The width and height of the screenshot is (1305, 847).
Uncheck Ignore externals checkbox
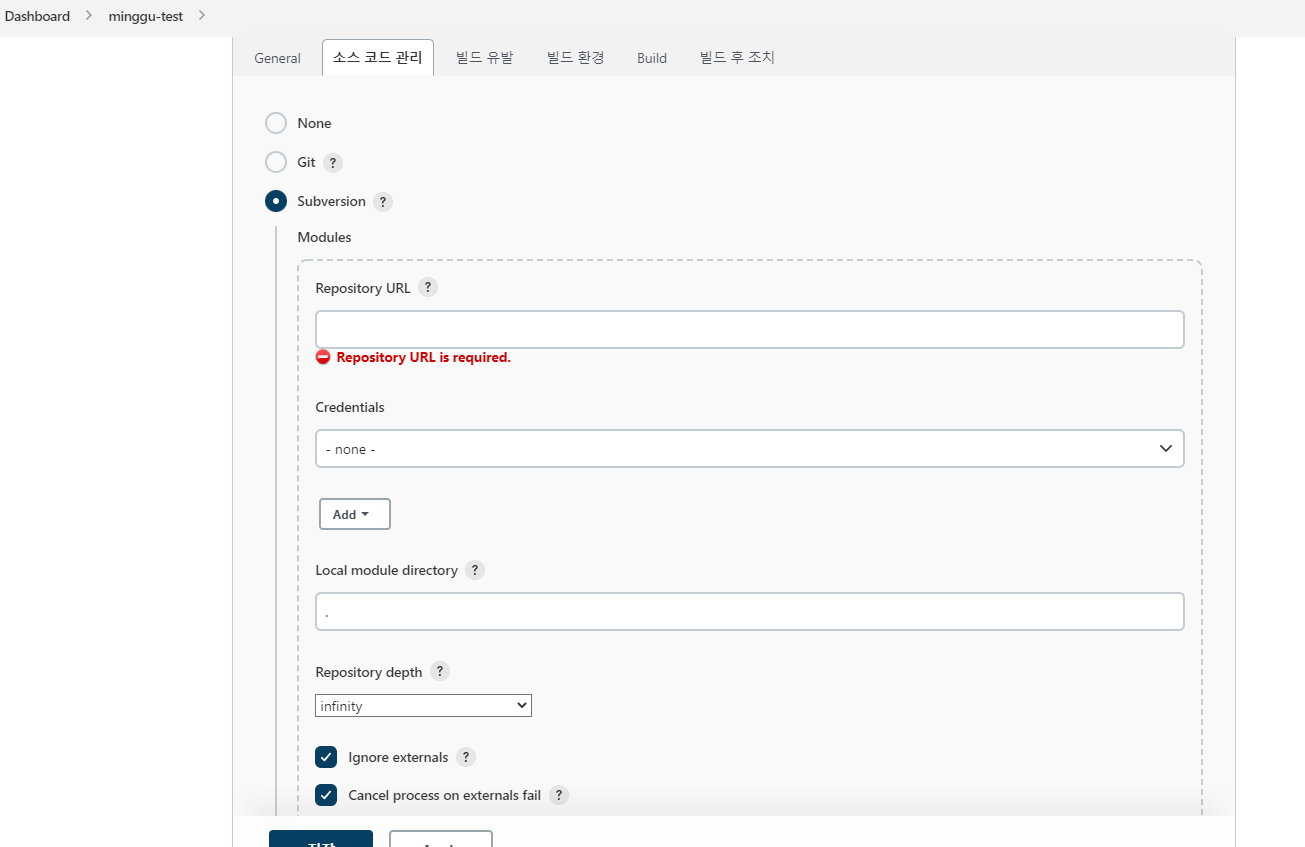point(326,757)
